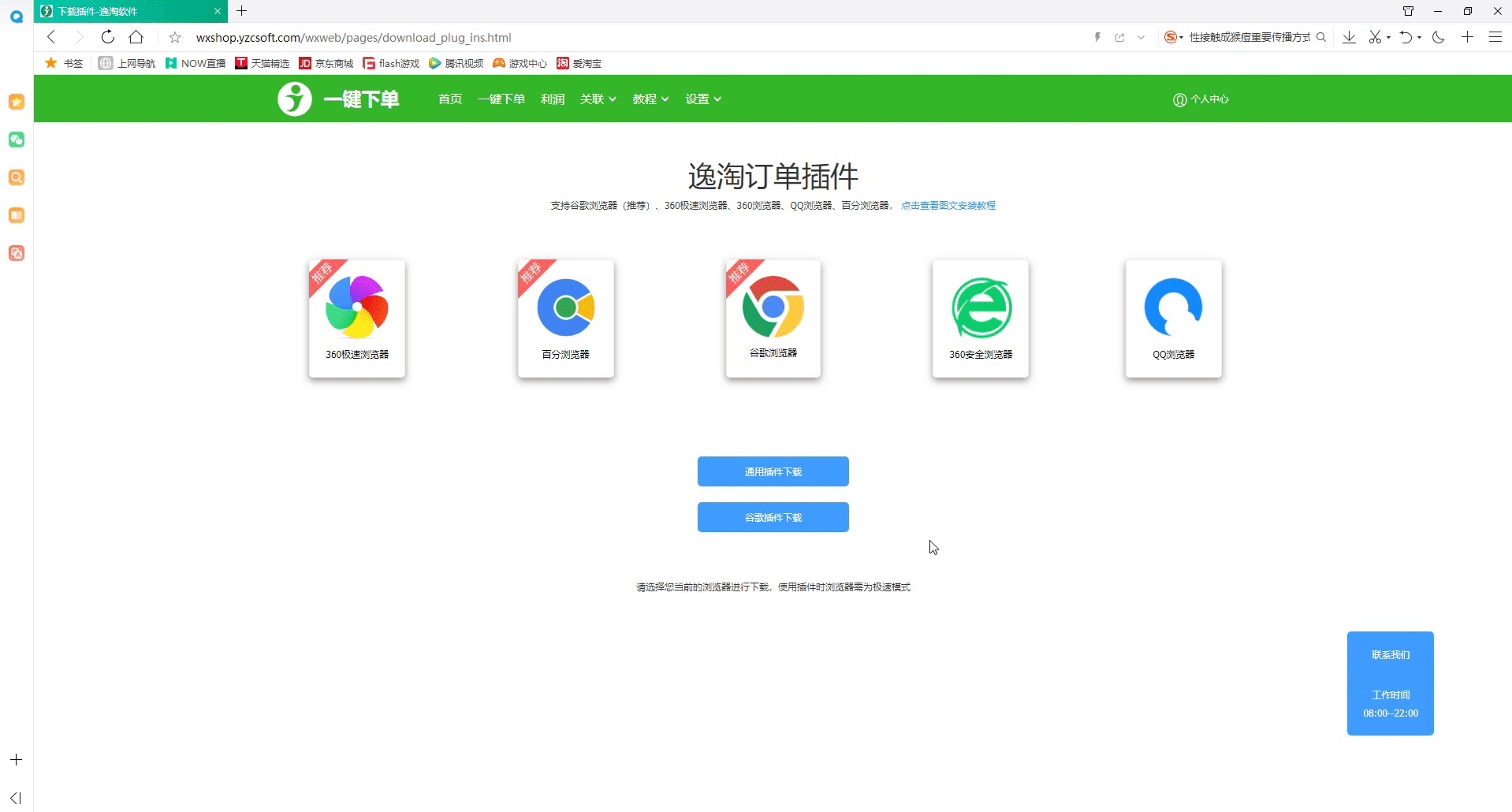
Task: Select the 谷歌浏览器 card
Action: [x=773, y=318]
